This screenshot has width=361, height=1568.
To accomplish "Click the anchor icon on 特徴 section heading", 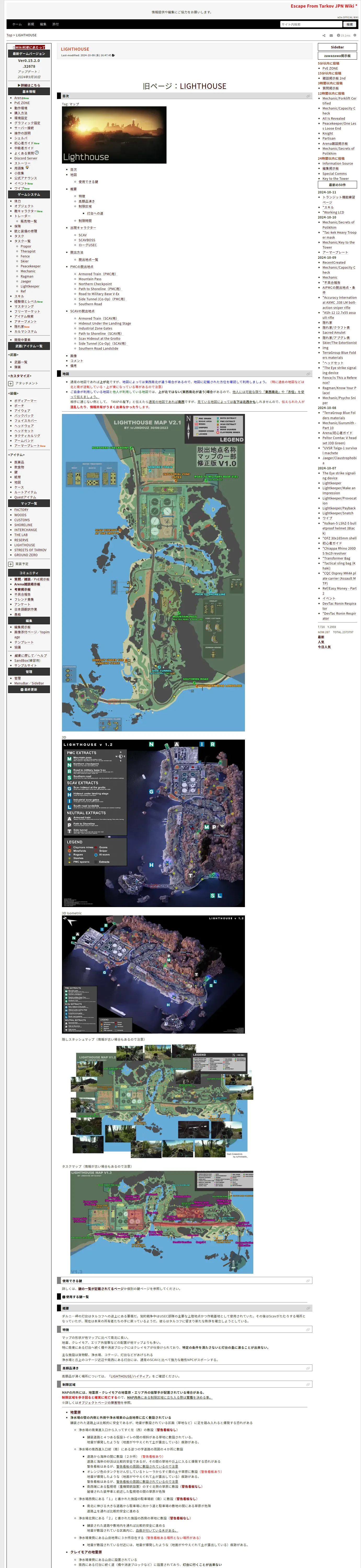I will 308,1329.
